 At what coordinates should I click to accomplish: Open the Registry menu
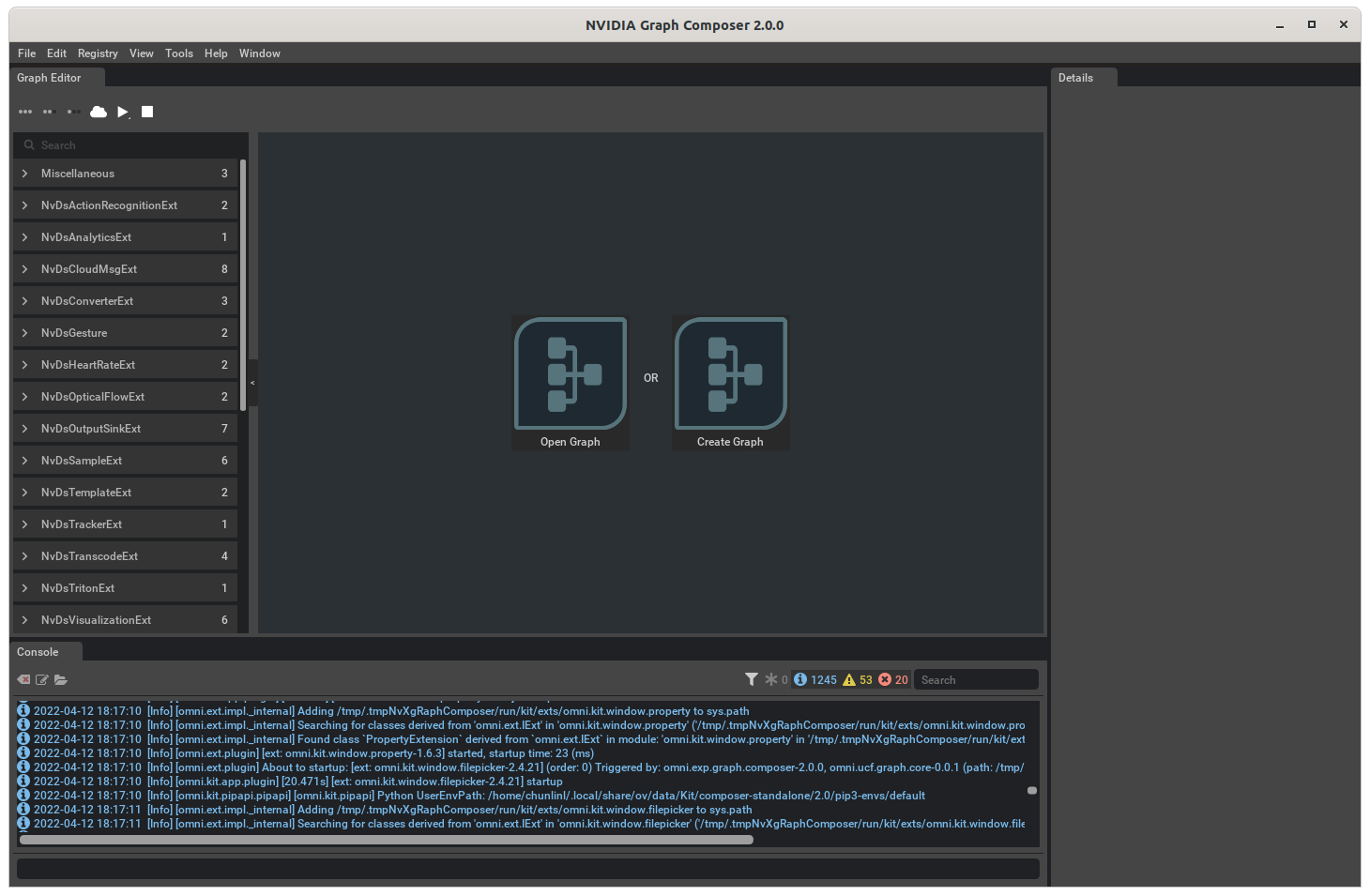pos(98,53)
